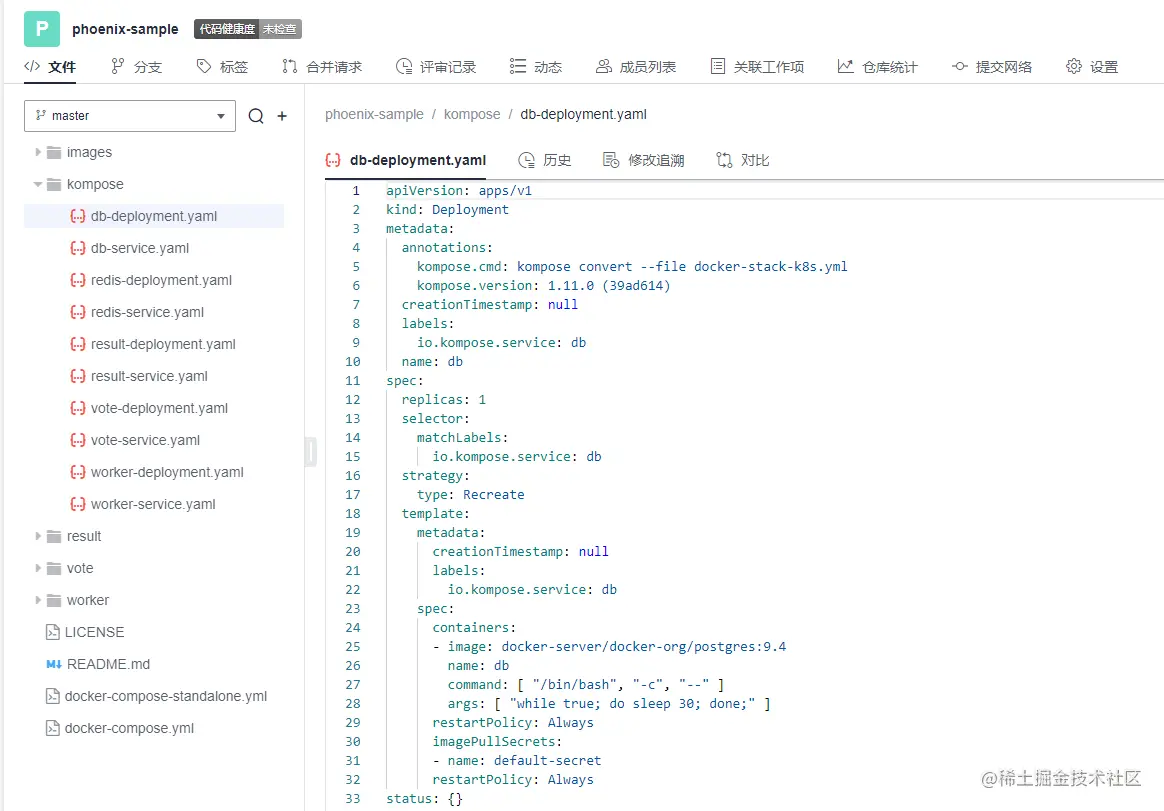The height and width of the screenshot is (811, 1164).
Task: Collapse the kompose folder
Action: pyautogui.click(x=38, y=184)
